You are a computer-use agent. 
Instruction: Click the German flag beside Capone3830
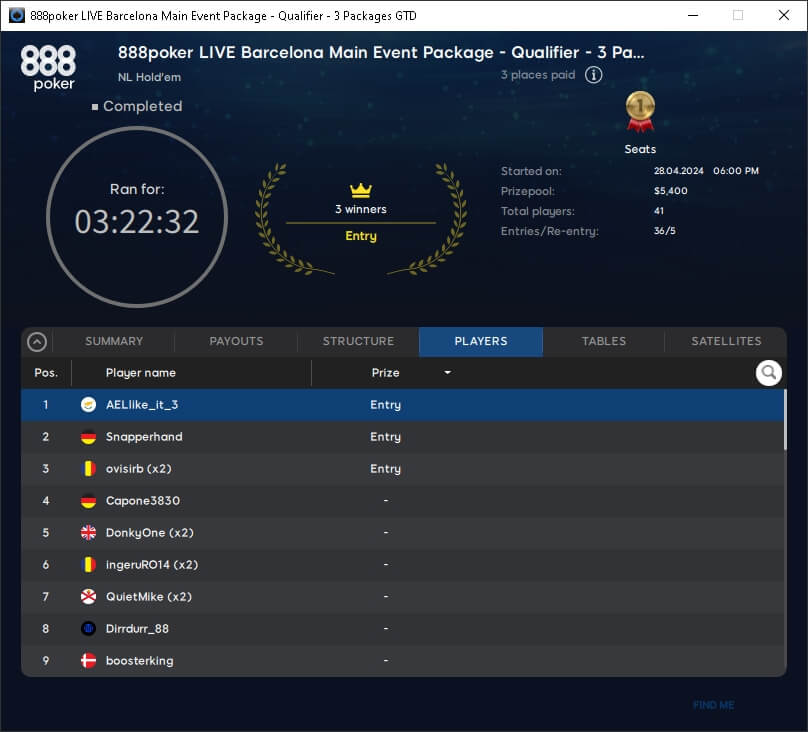[x=89, y=501]
